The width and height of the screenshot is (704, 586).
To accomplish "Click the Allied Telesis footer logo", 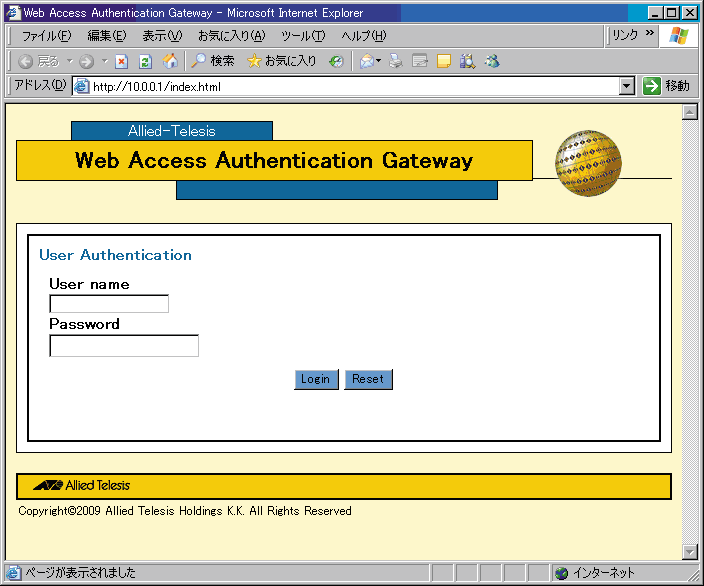I will tap(81, 485).
